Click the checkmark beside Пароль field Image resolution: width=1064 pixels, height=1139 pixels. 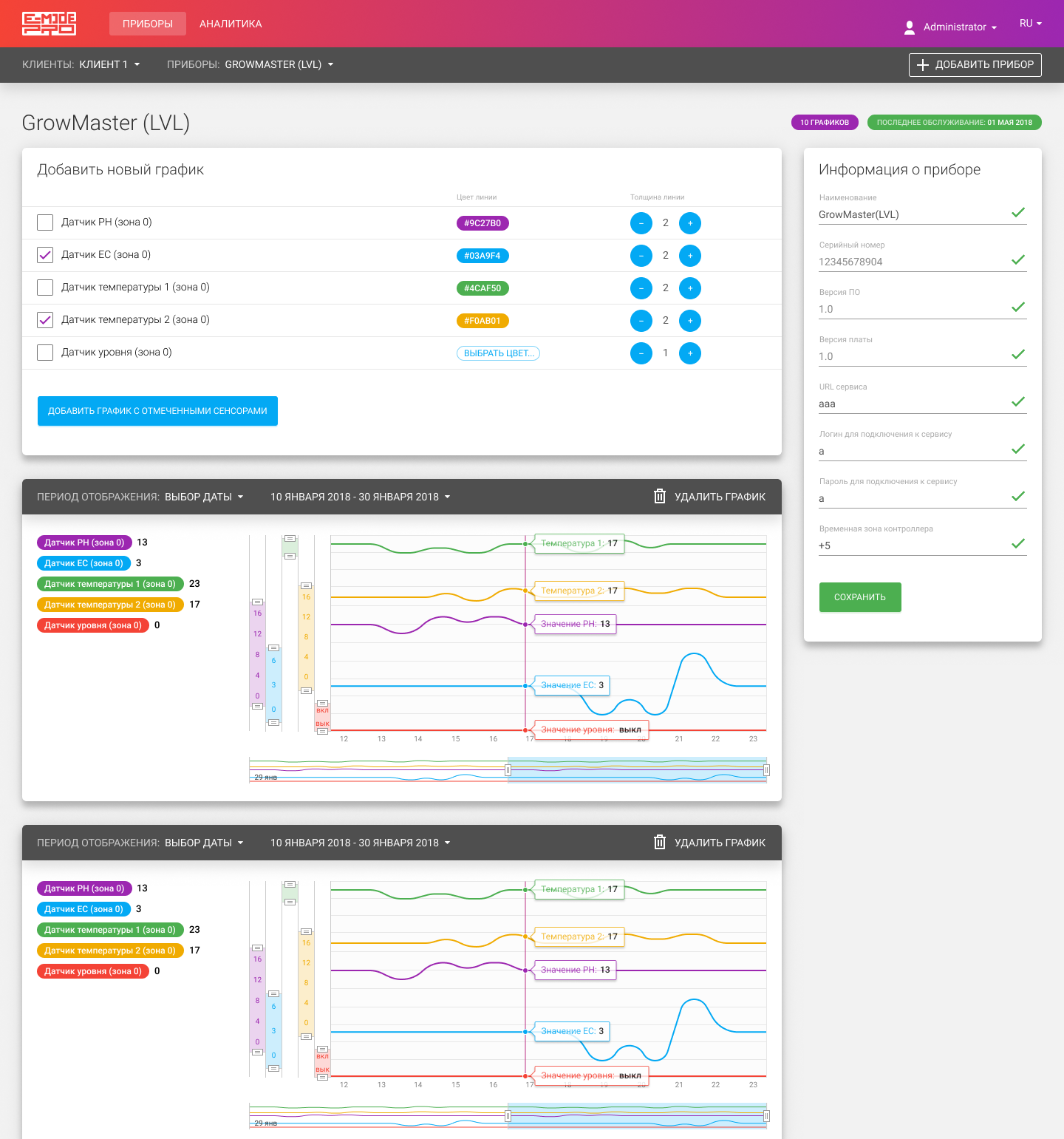tap(1018, 497)
